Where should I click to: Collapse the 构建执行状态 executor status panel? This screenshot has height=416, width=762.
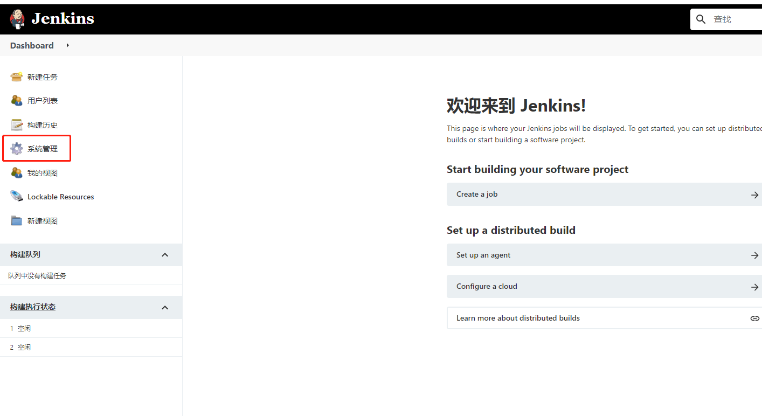point(165,307)
